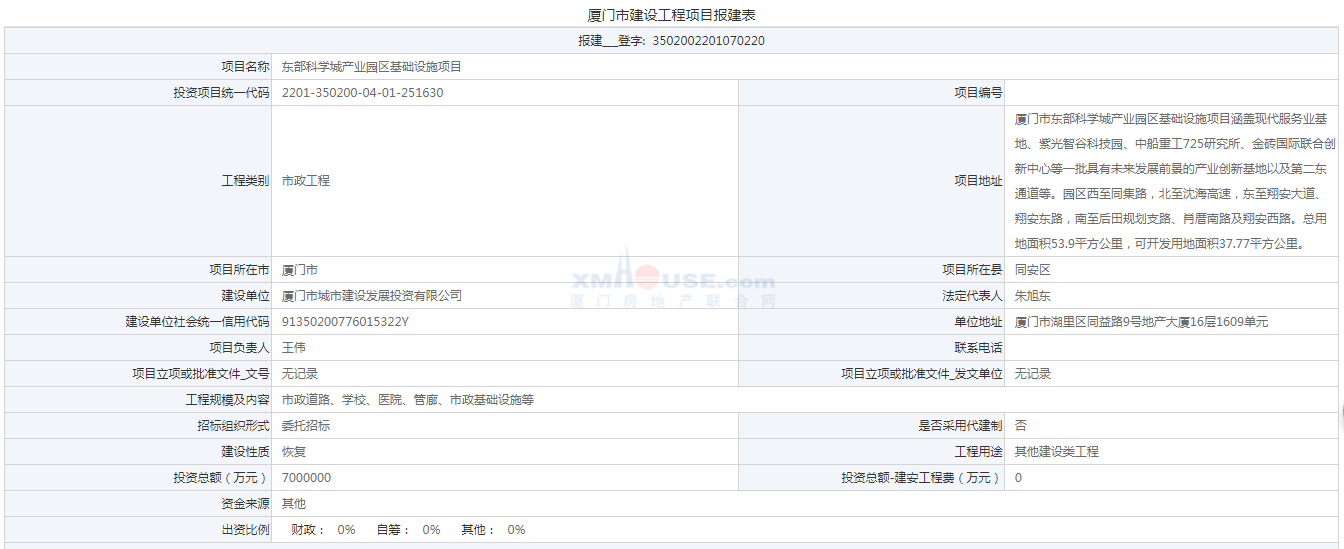
Task: Select the legal representative 朱旭东
Action: [x=1032, y=296]
